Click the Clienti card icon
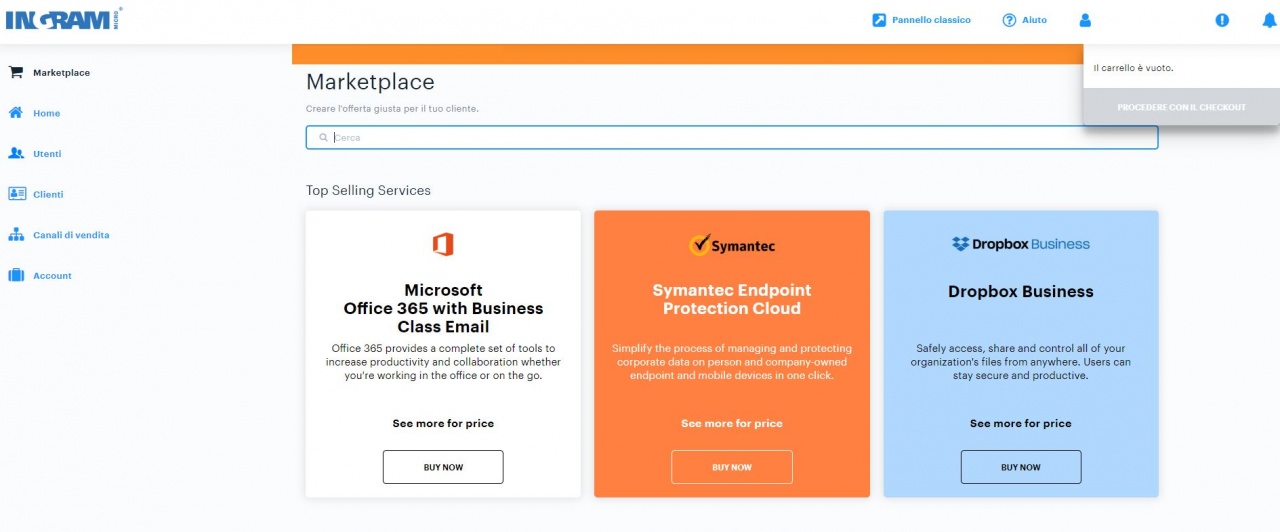 point(16,194)
